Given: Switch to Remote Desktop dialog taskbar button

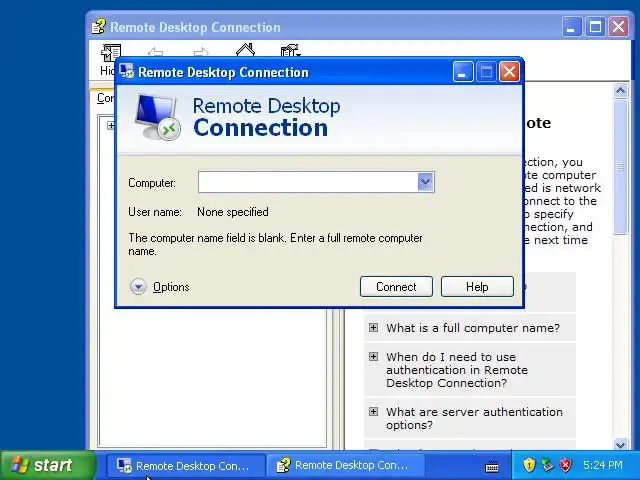Looking at the screenshot, I should point(185,465).
